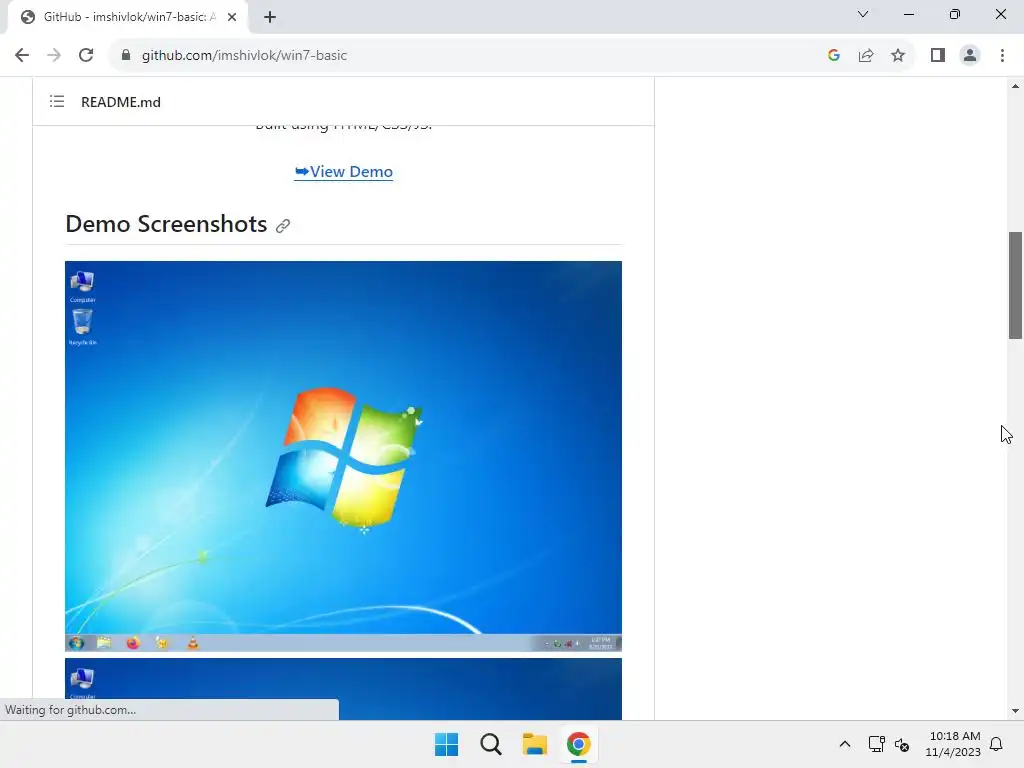Select the Demo Screenshots heading text

click(x=167, y=224)
